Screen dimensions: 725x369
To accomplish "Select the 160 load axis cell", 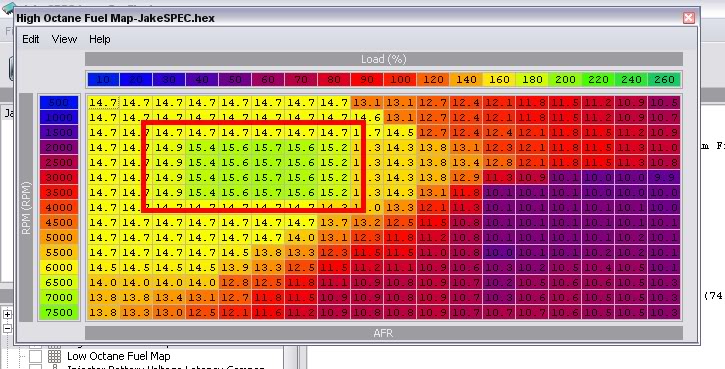I will [x=499, y=80].
